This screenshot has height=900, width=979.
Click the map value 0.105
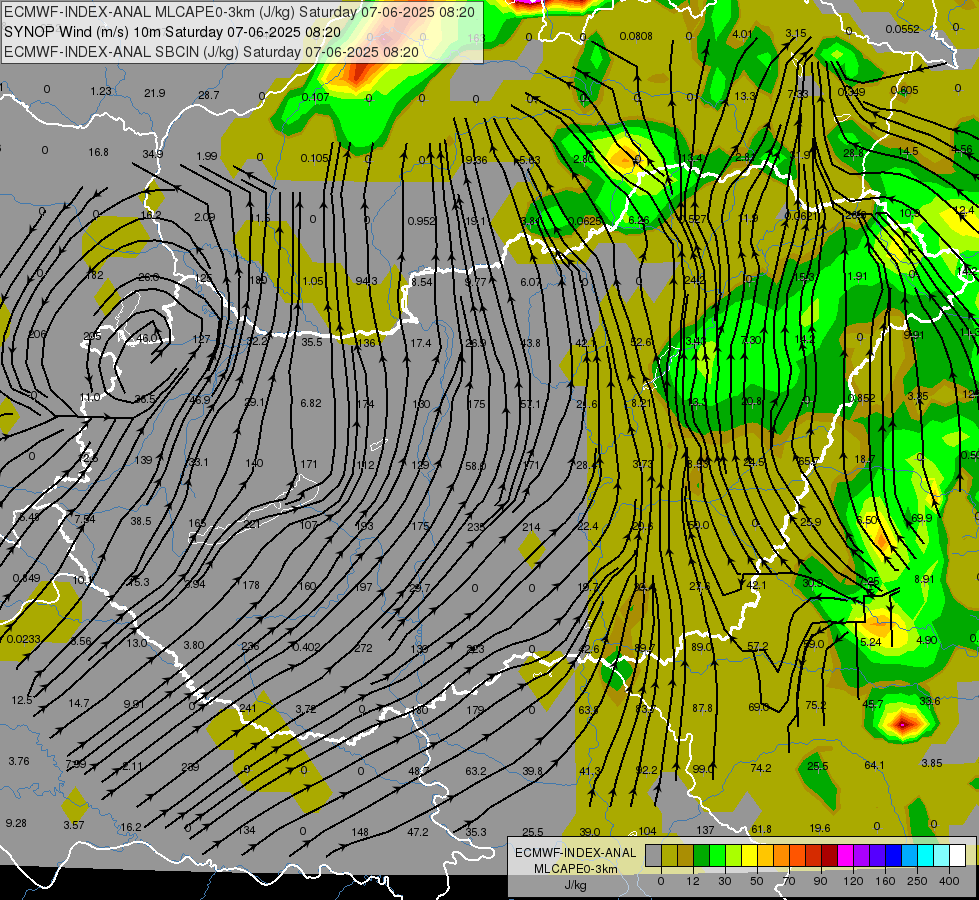[x=314, y=158]
